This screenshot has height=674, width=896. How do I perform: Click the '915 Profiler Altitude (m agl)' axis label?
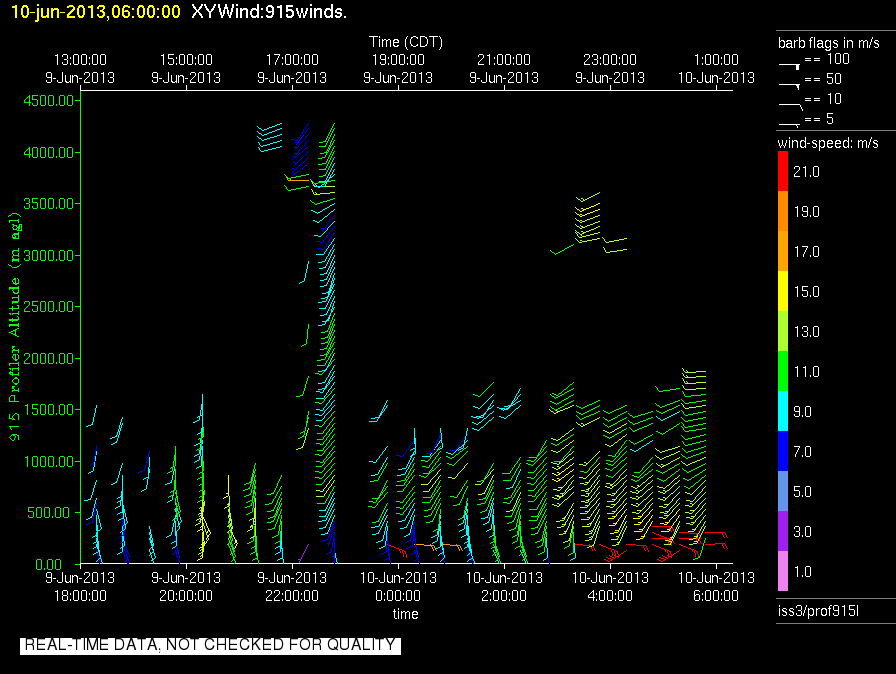14,326
